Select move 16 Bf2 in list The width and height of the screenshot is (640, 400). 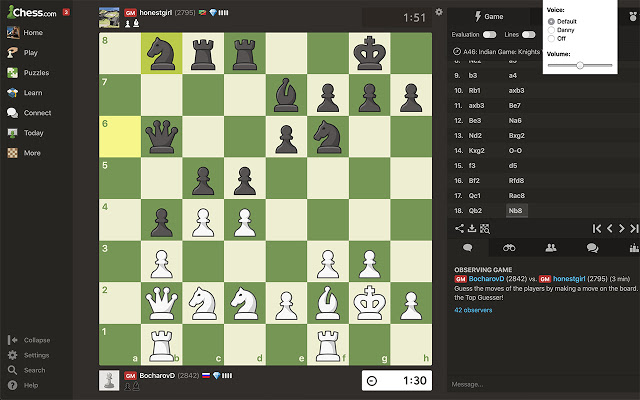pos(474,180)
